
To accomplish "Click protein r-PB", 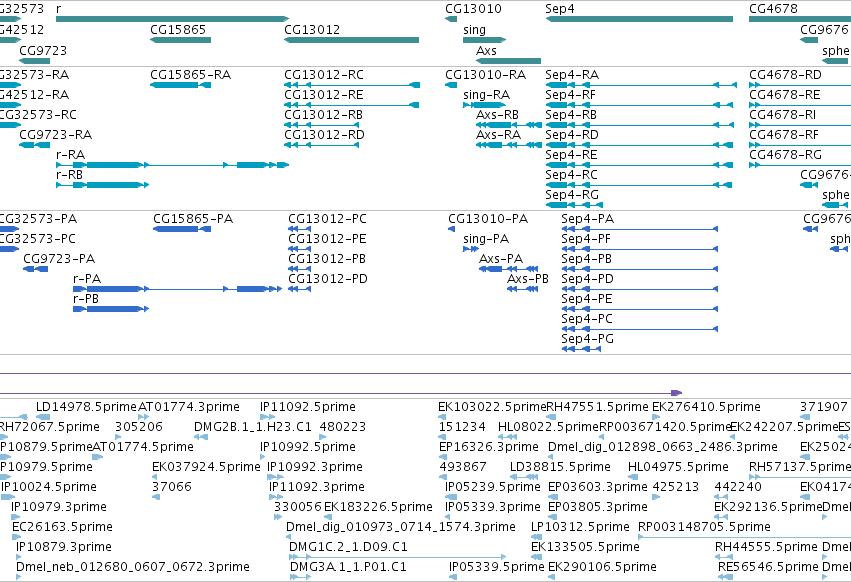I will (111, 309).
